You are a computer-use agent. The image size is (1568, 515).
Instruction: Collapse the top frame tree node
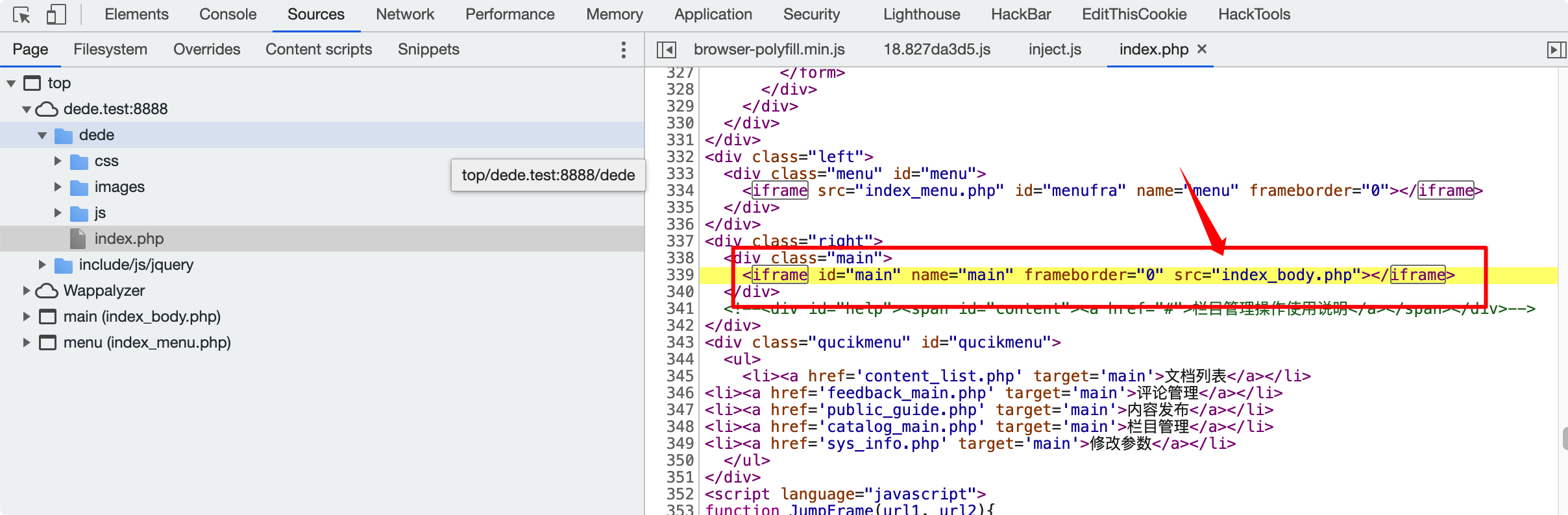[11, 84]
